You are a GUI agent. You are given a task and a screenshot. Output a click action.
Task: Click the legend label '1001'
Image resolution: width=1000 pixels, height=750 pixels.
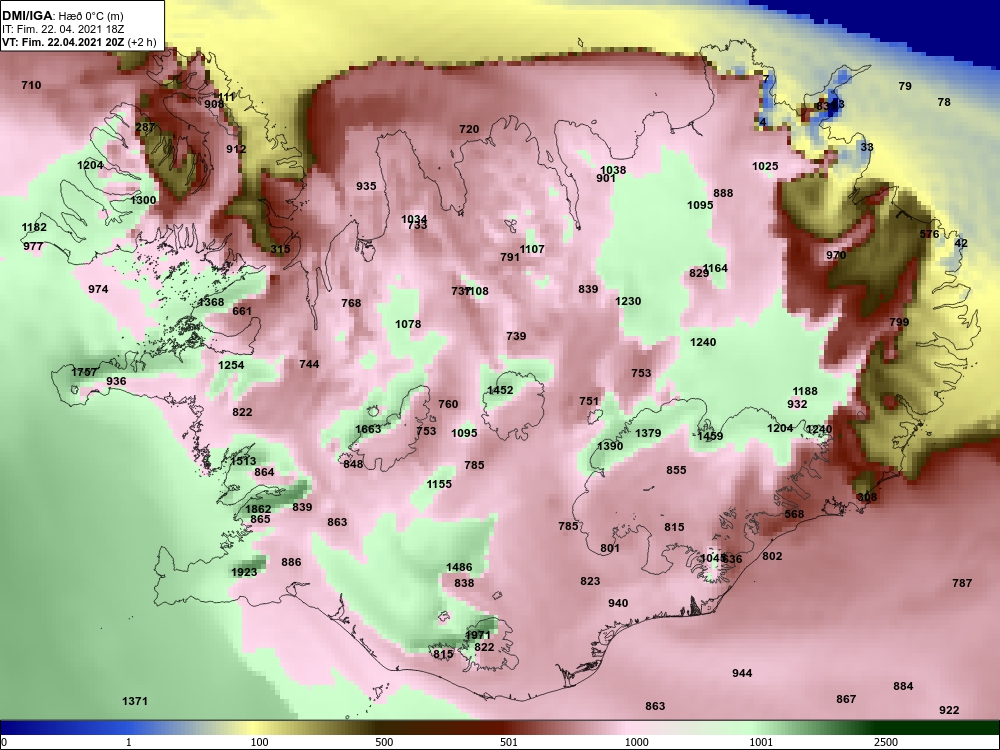click(x=761, y=742)
